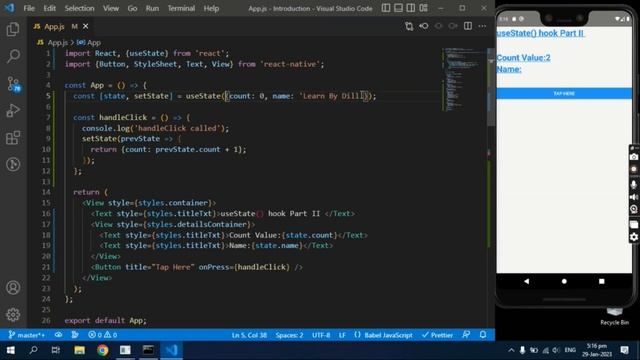Open the Run menu

point(152,8)
